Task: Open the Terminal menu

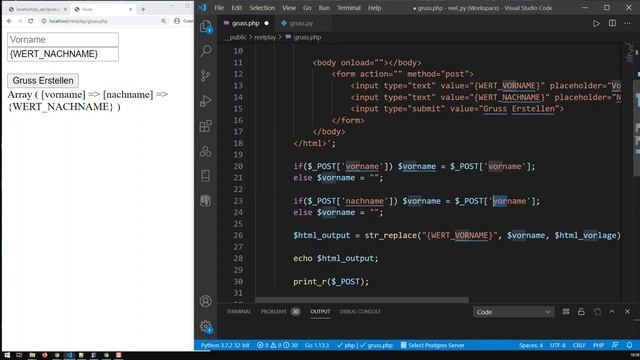Action: pyautogui.click(x=349, y=8)
